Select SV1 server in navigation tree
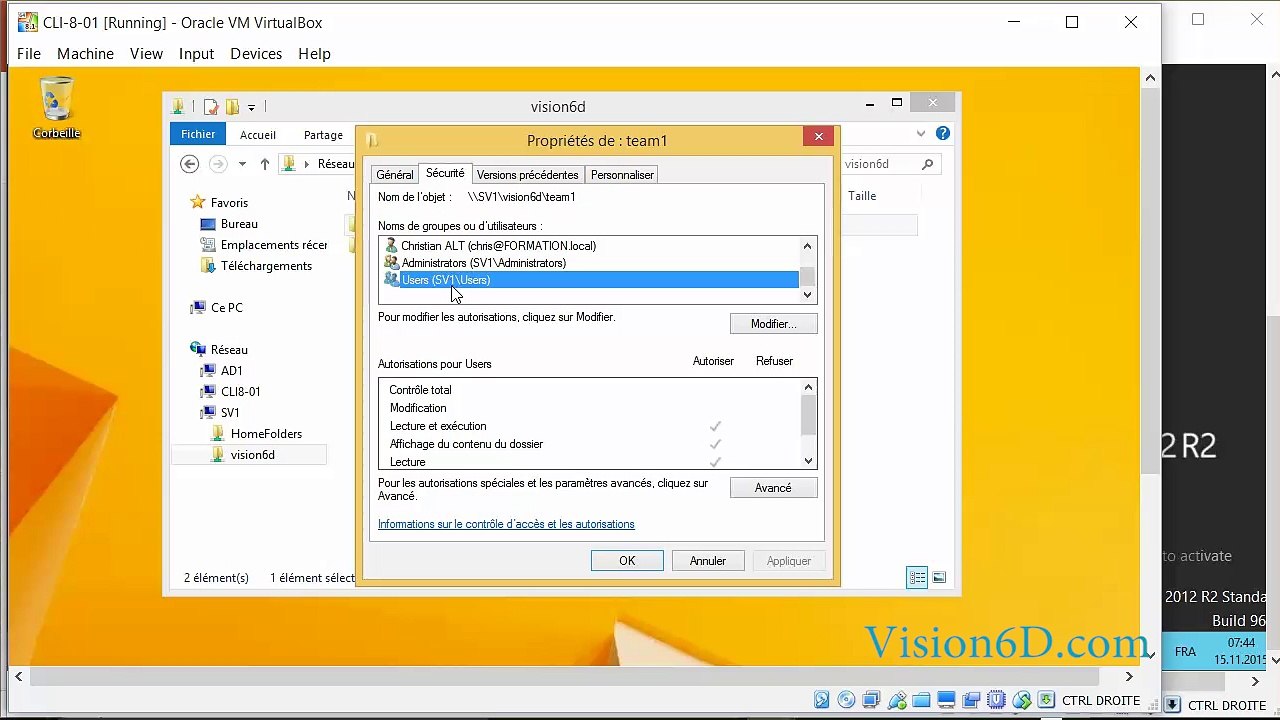Viewport: 1280px width, 720px height. point(230,413)
